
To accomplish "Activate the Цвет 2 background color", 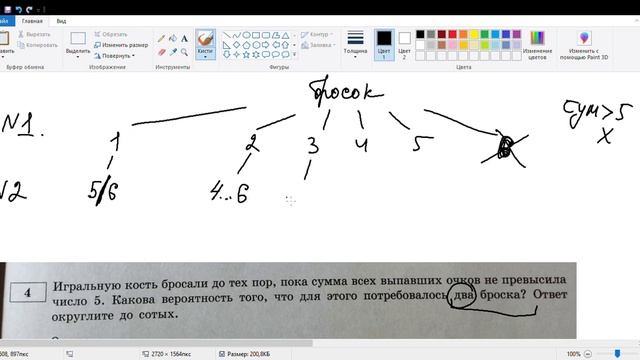I will tap(404, 45).
